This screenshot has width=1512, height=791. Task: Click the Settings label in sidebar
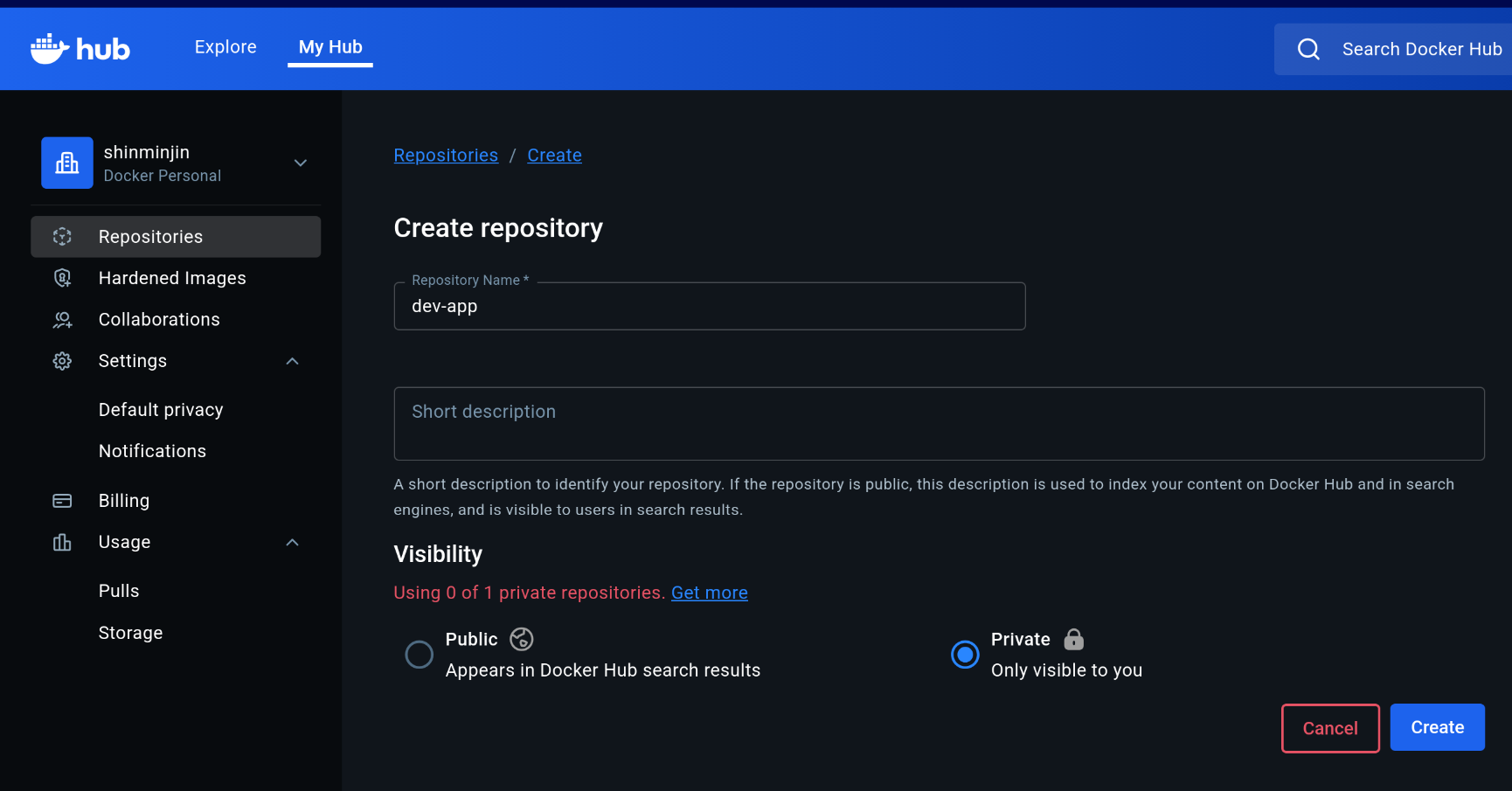(x=133, y=361)
